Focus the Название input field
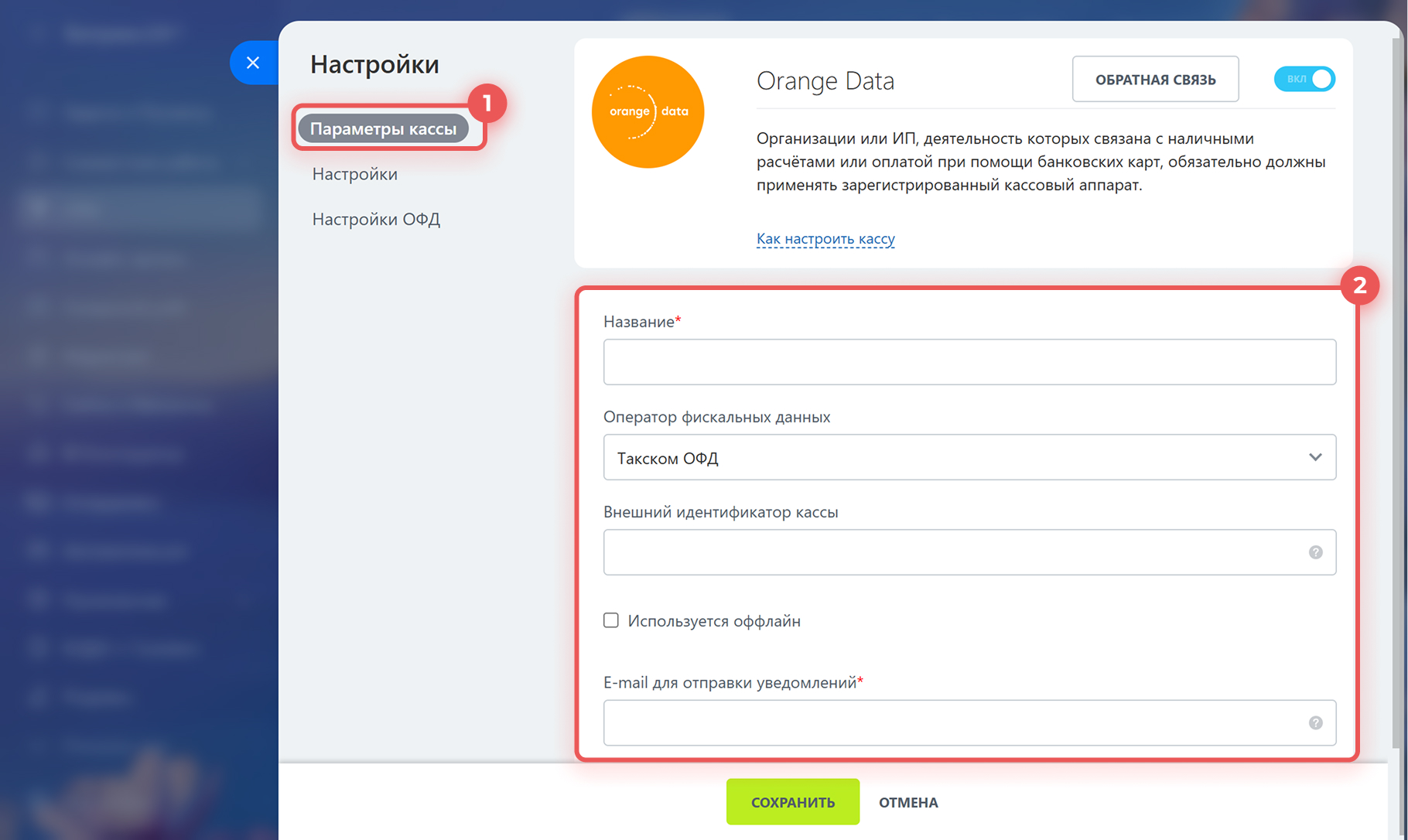Viewport: 1408px width, 840px height. [x=969, y=362]
